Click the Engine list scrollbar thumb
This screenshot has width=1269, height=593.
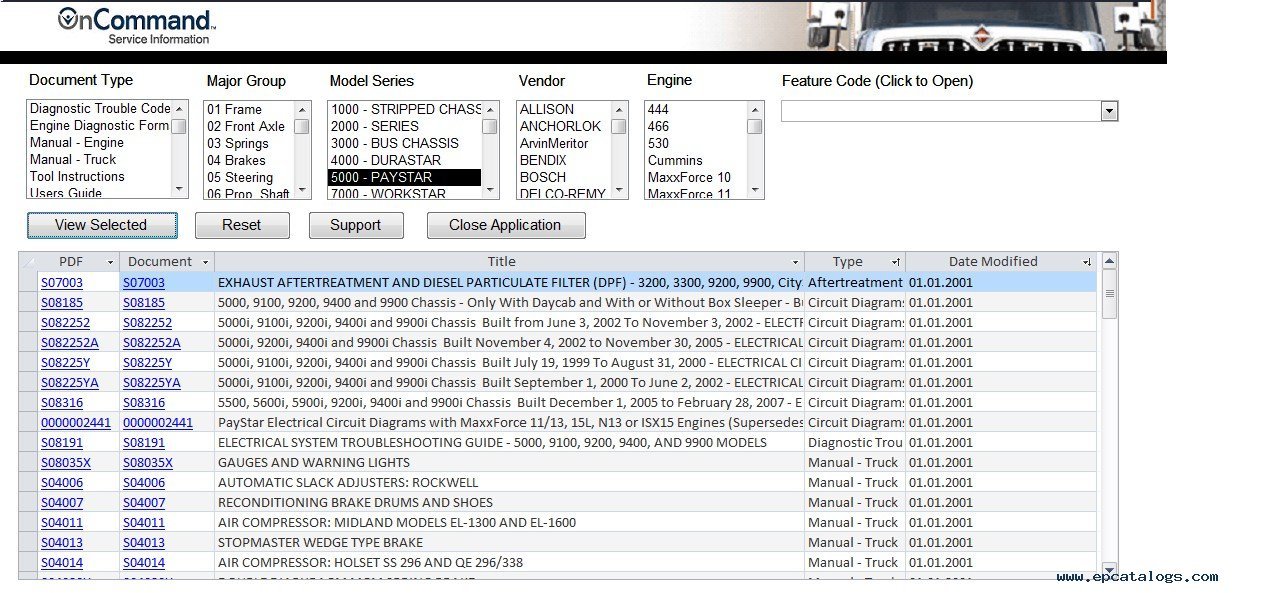click(755, 126)
